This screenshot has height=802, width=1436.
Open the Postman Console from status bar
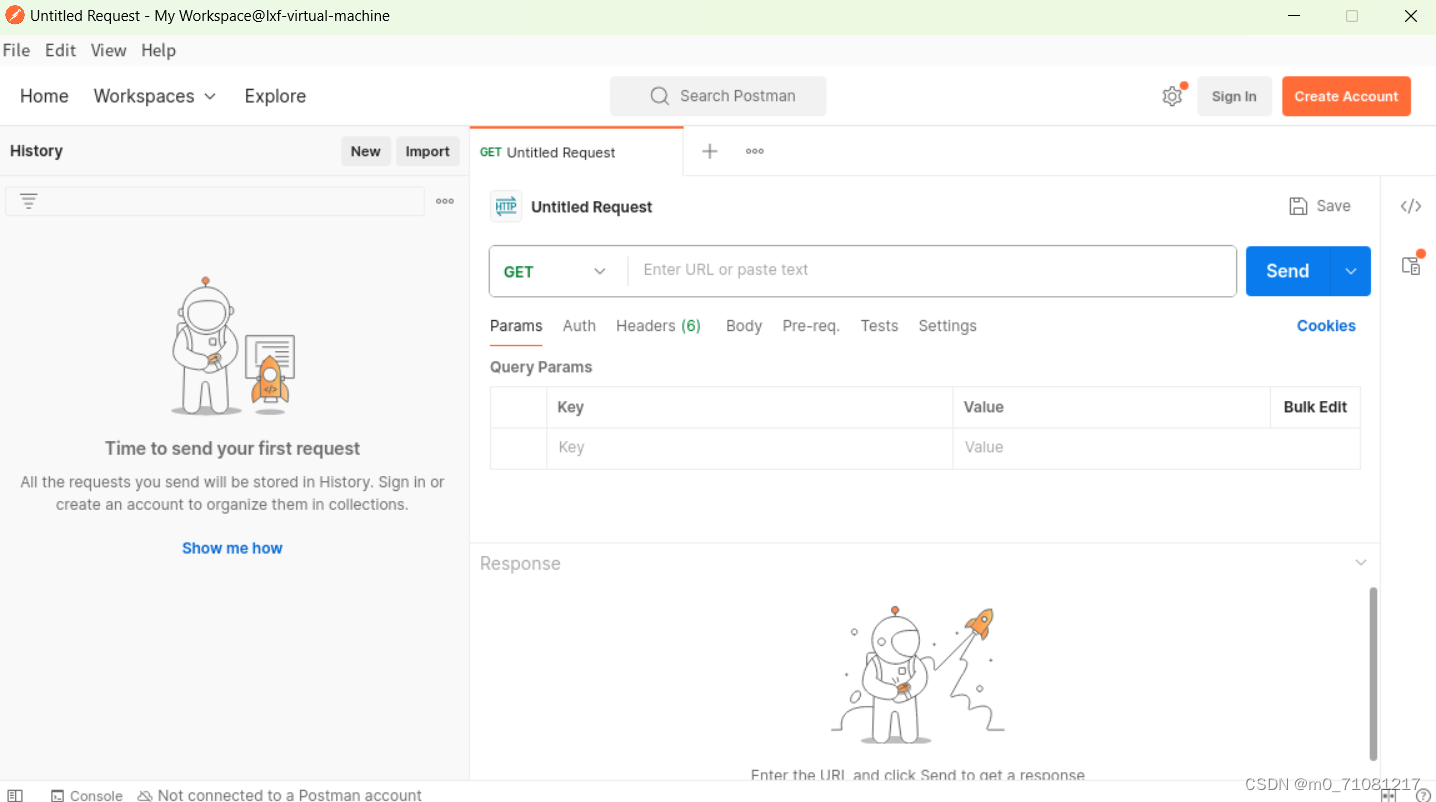87,795
